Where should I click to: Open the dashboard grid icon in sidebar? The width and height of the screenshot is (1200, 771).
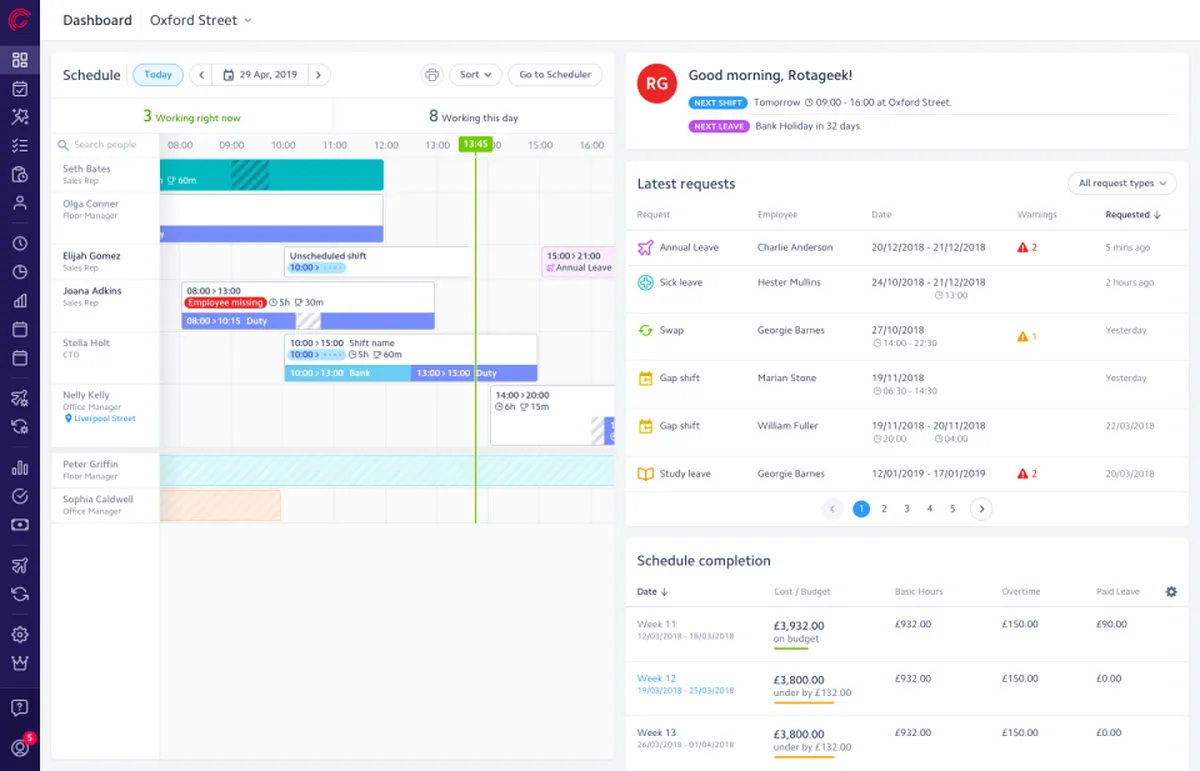(x=19, y=60)
